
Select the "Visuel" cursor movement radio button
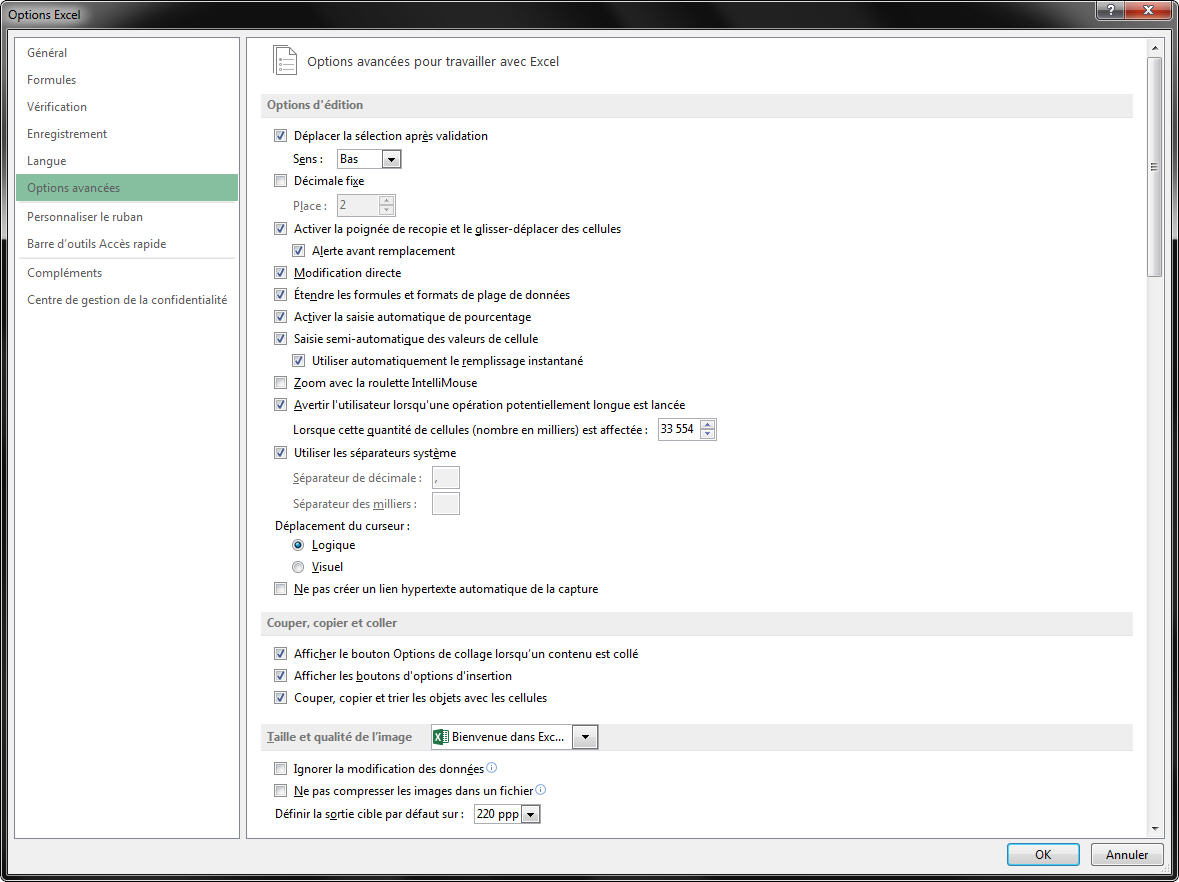pos(299,567)
